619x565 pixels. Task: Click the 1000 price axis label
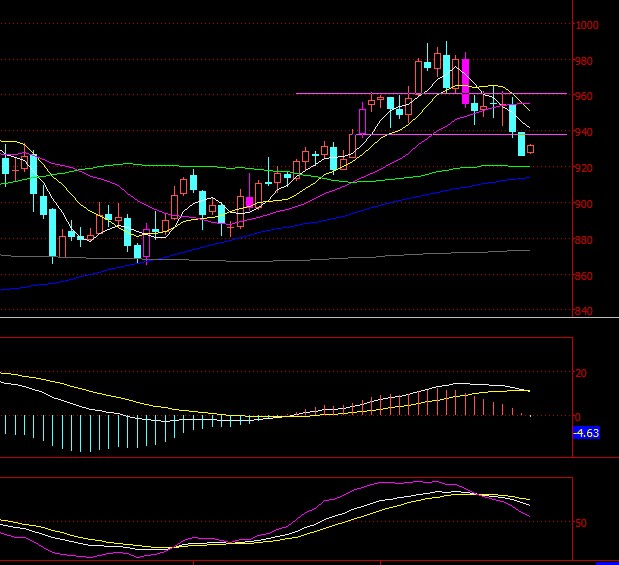pos(587,25)
